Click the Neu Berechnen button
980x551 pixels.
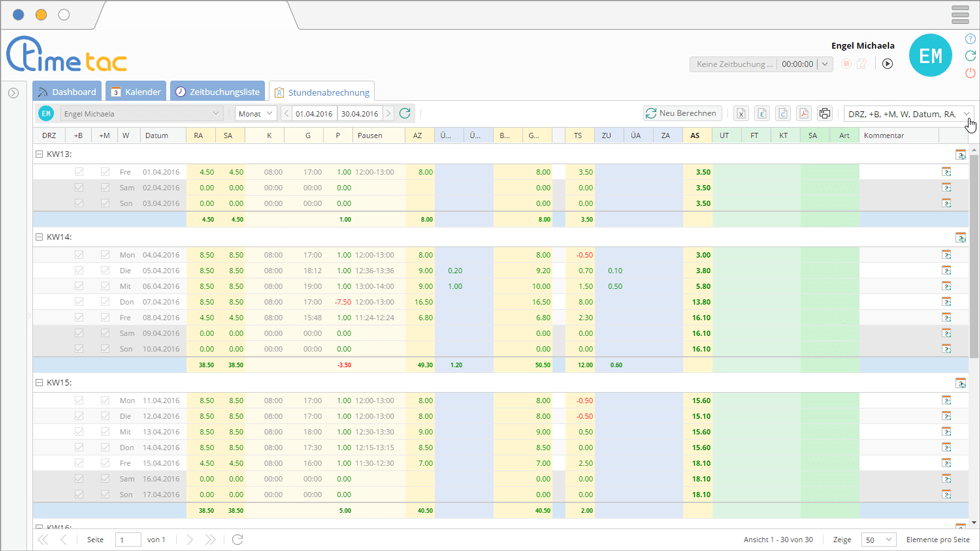coord(681,114)
